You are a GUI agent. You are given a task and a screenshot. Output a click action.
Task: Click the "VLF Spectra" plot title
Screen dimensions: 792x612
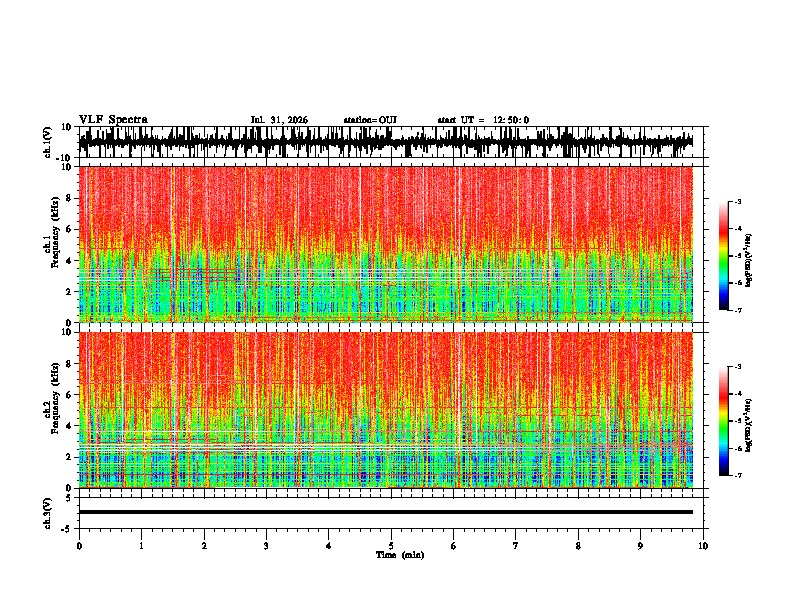click(x=113, y=120)
